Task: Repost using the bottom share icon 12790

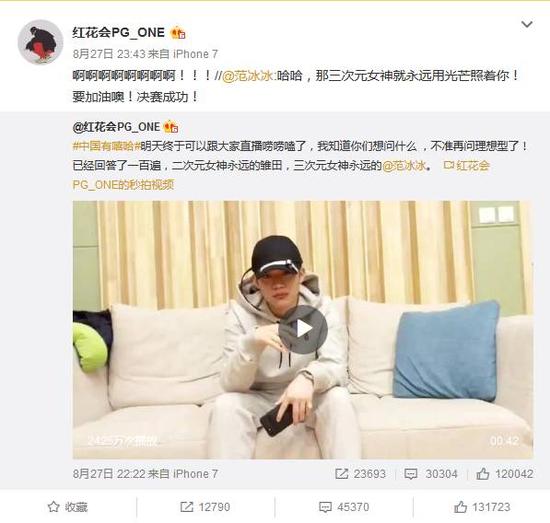Action: pos(205,507)
